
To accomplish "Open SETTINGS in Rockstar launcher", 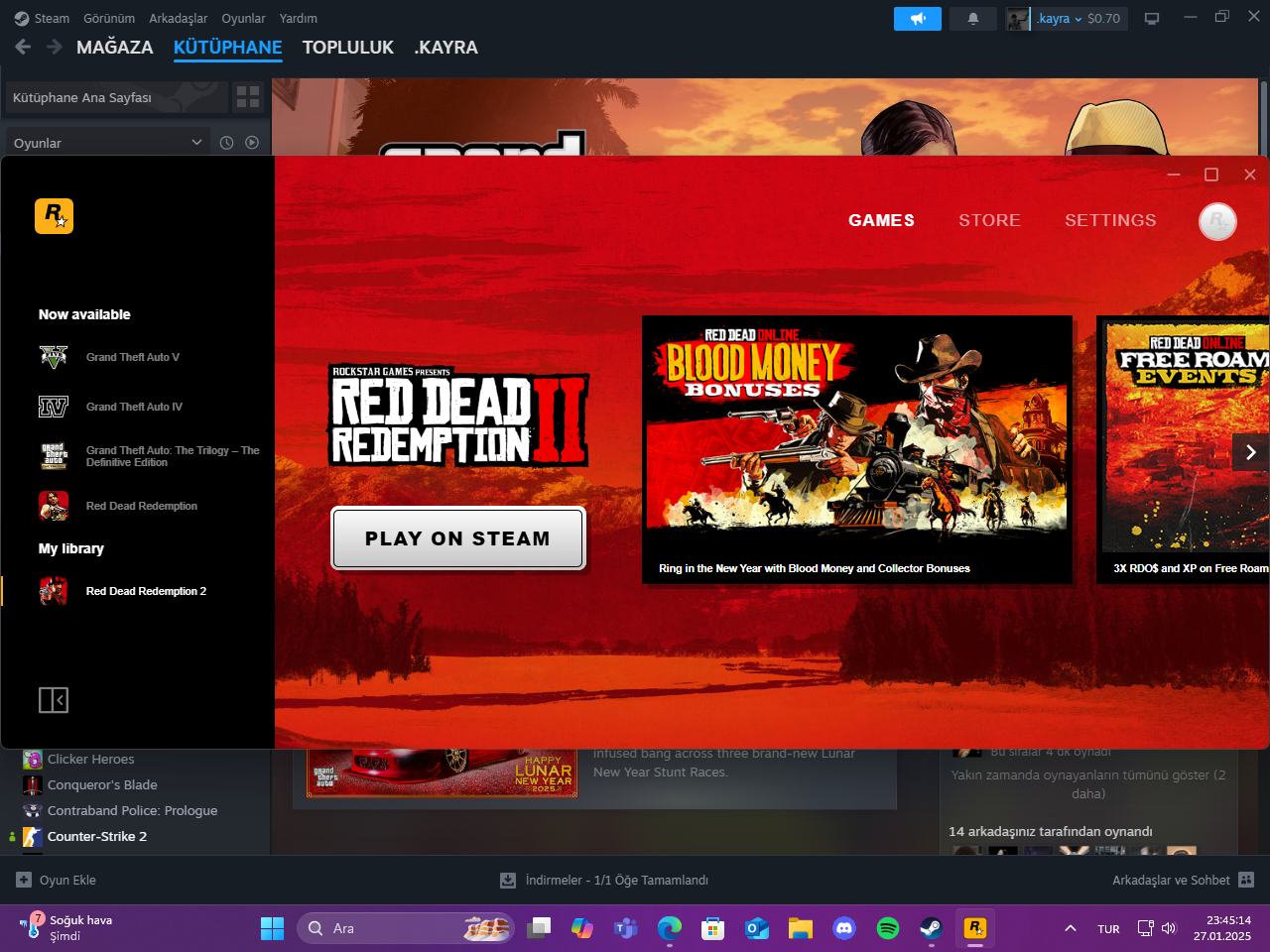I will point(1110,220).
